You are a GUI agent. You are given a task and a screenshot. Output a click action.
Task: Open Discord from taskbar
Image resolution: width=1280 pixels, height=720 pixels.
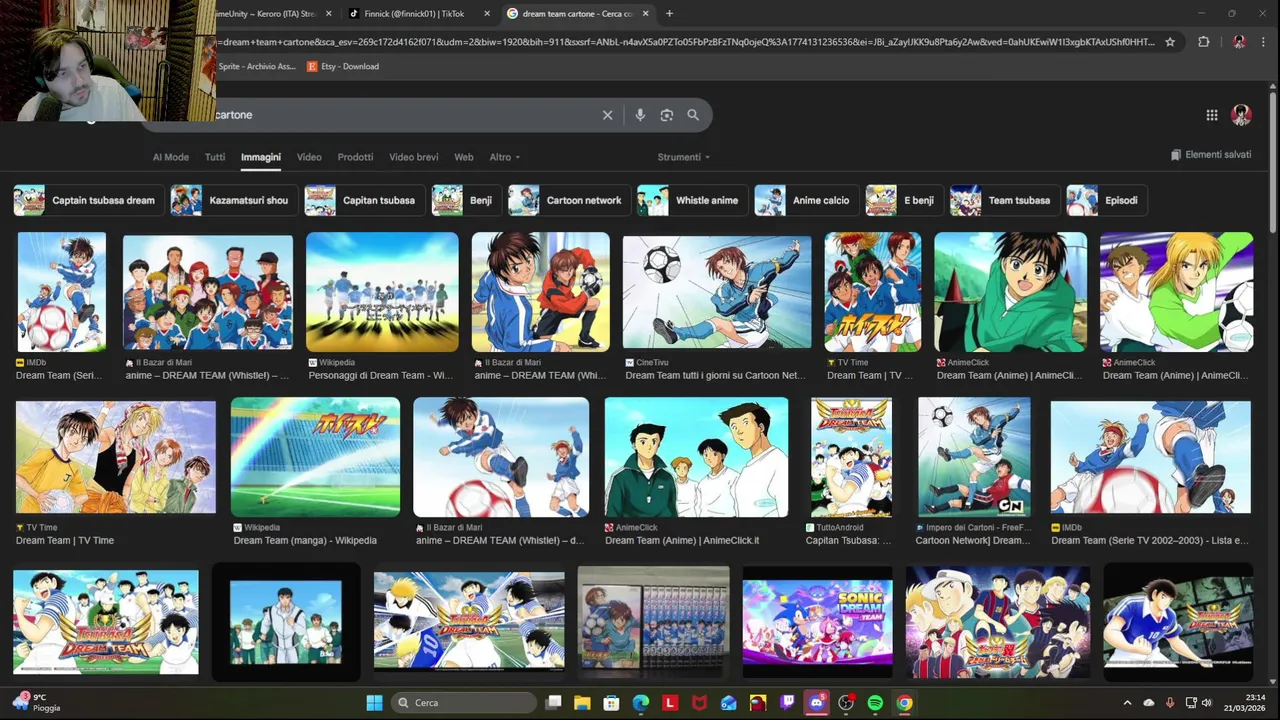point(816,703)
